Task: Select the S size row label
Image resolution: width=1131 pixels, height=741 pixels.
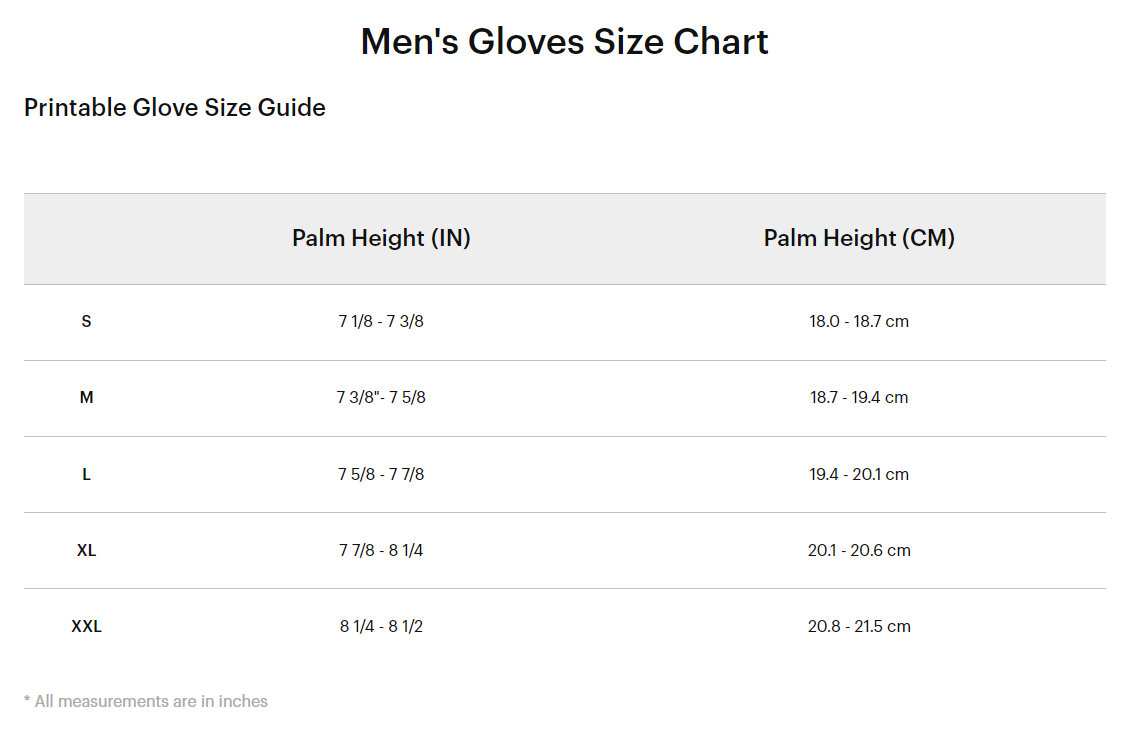Action: pos(87,322)
